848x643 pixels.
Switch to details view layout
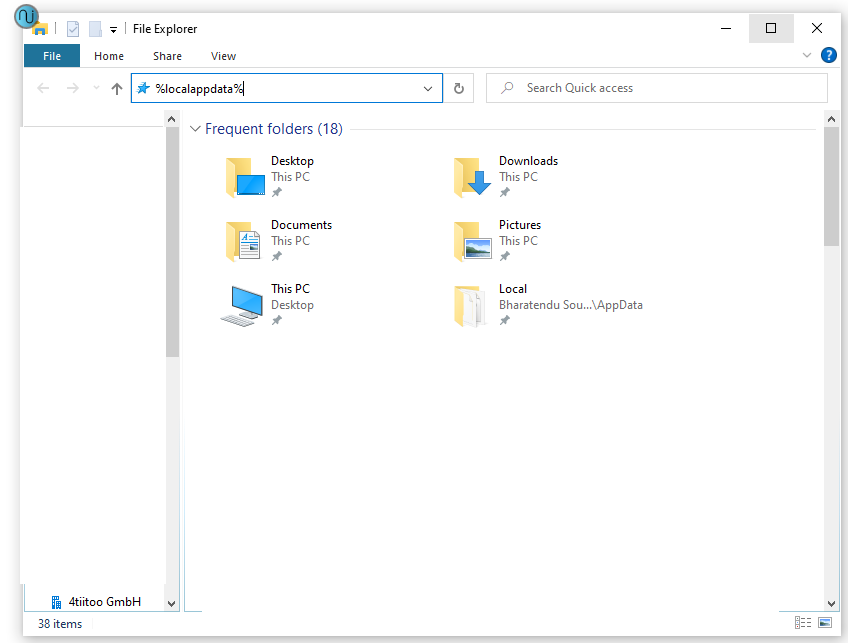(x=803, y=623)
